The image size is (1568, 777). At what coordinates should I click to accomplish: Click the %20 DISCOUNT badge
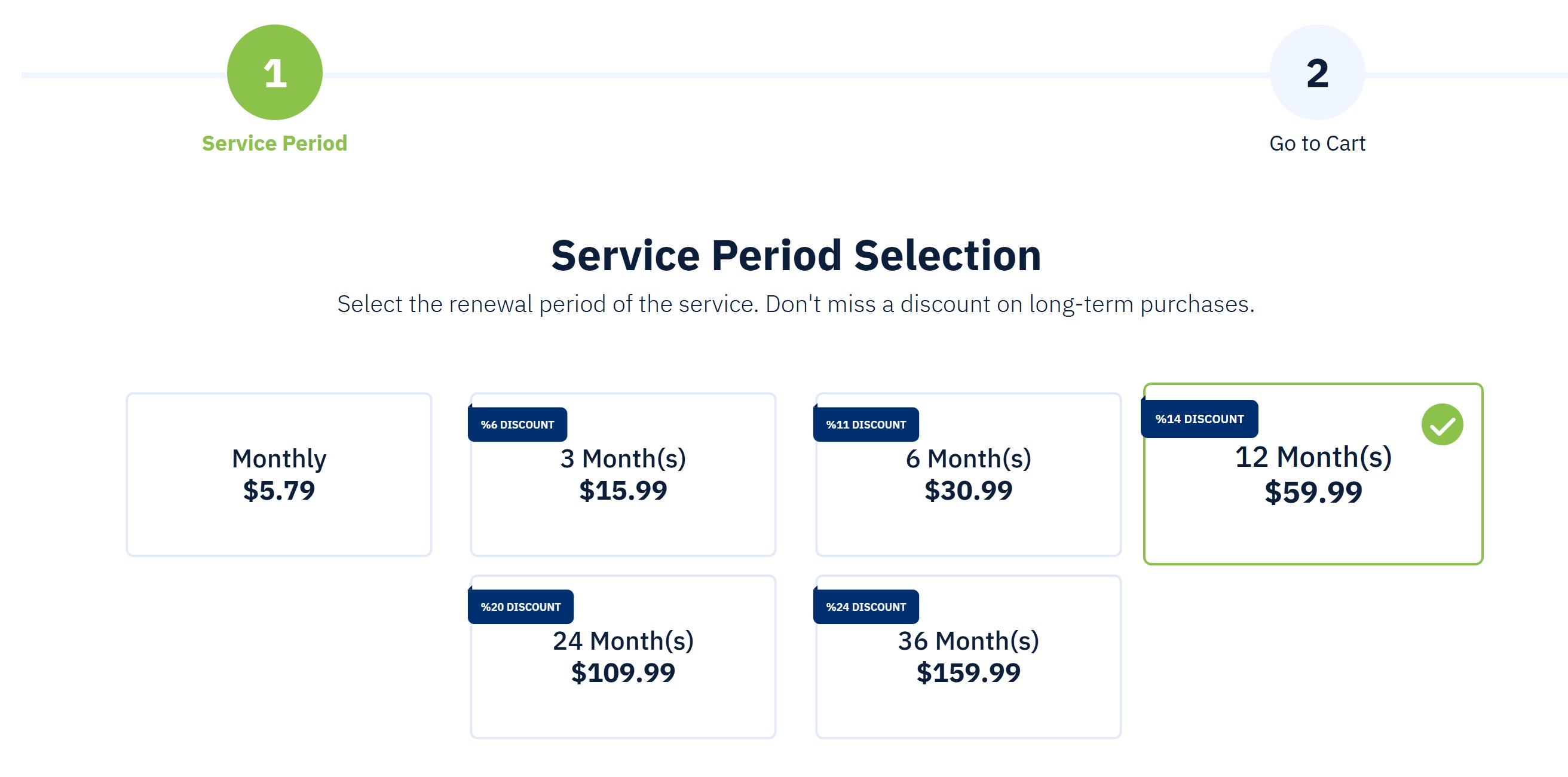pos(520,607)
